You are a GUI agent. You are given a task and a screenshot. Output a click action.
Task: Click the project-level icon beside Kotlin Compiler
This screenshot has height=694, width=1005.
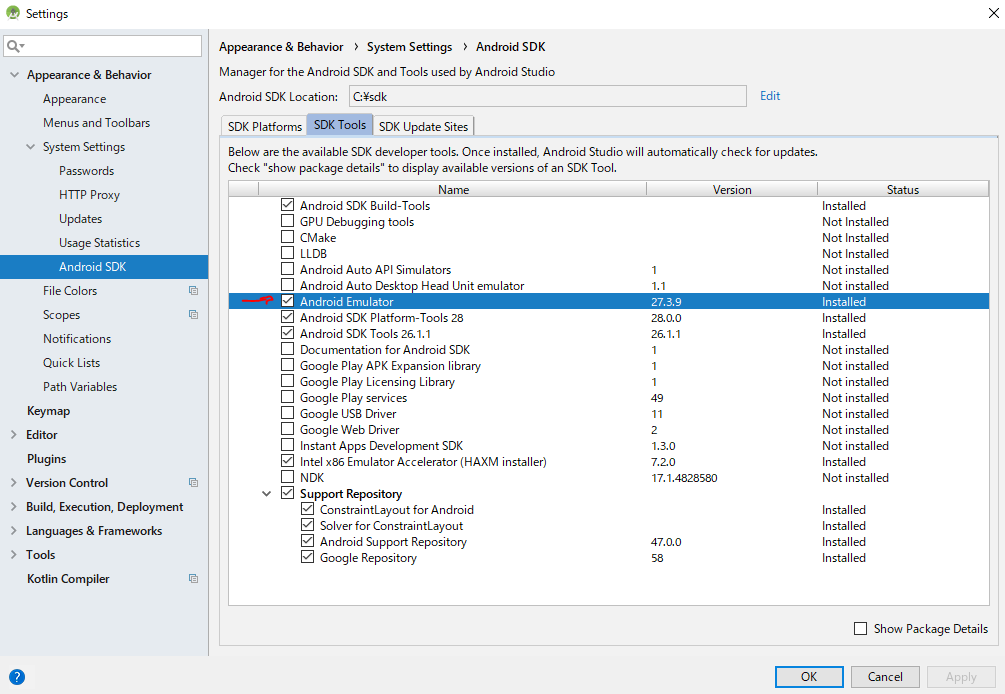(x=193, y=579)
